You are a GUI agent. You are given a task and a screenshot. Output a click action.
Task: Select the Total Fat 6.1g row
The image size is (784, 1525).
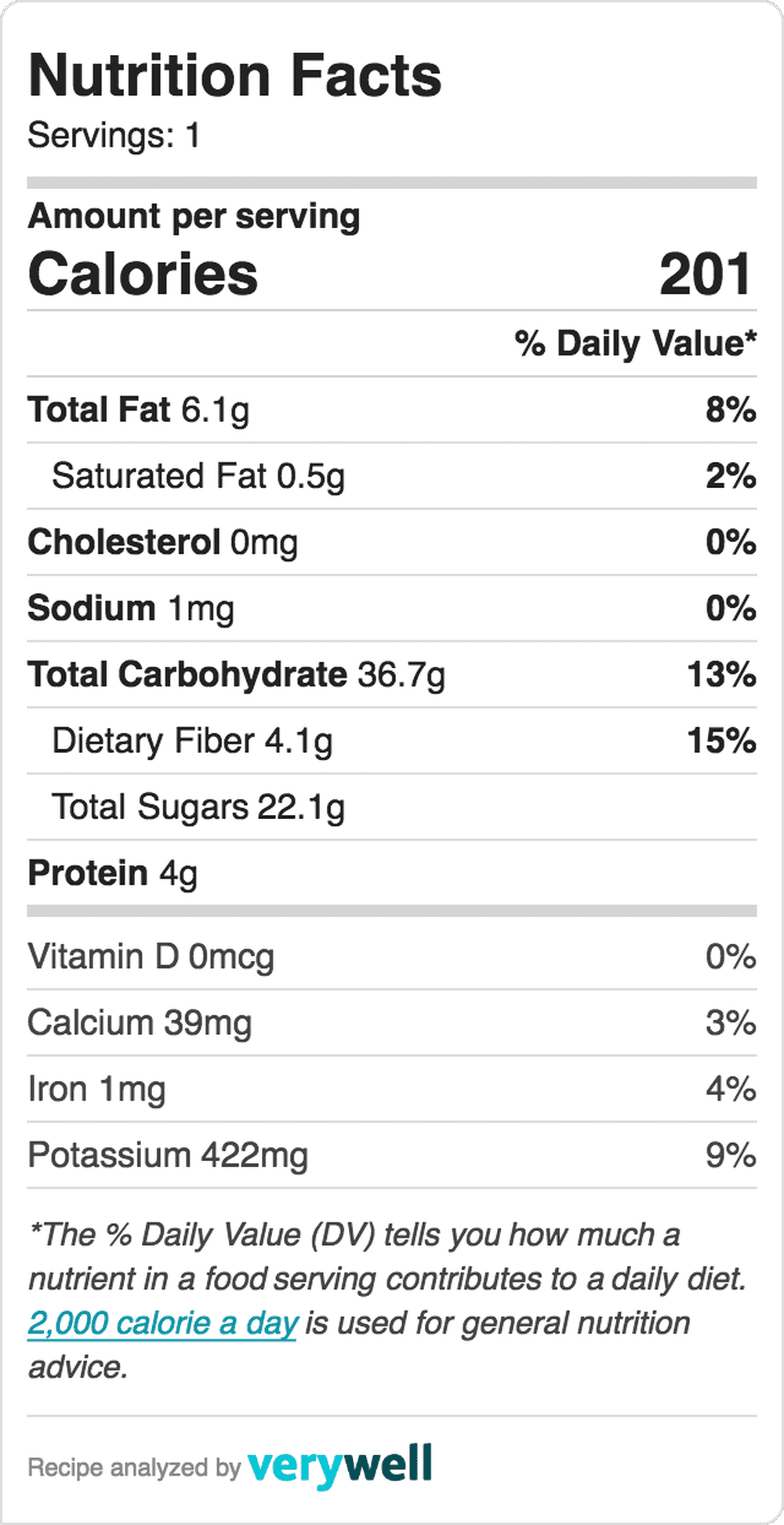click(x=392, y=409)
